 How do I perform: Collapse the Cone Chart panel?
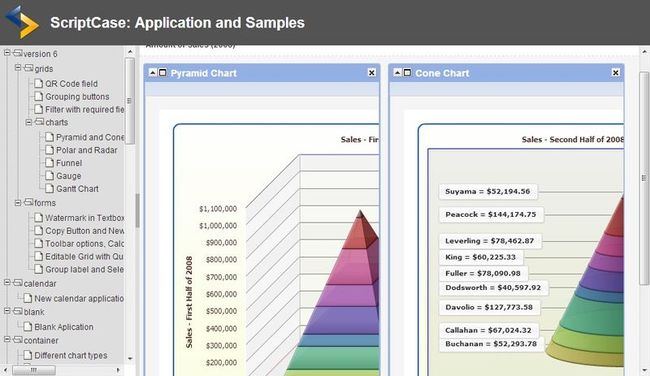click(397, 73)
